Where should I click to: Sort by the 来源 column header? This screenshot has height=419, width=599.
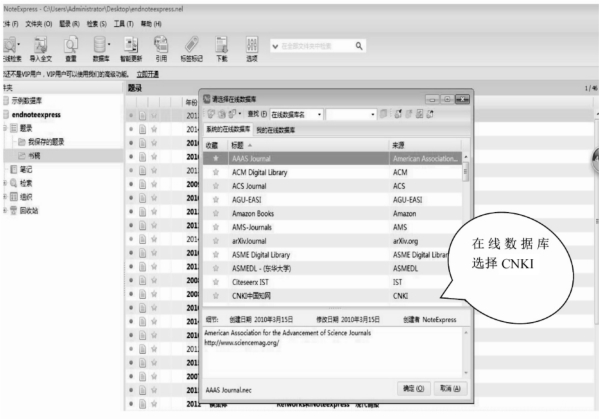[x=426, y=145]
